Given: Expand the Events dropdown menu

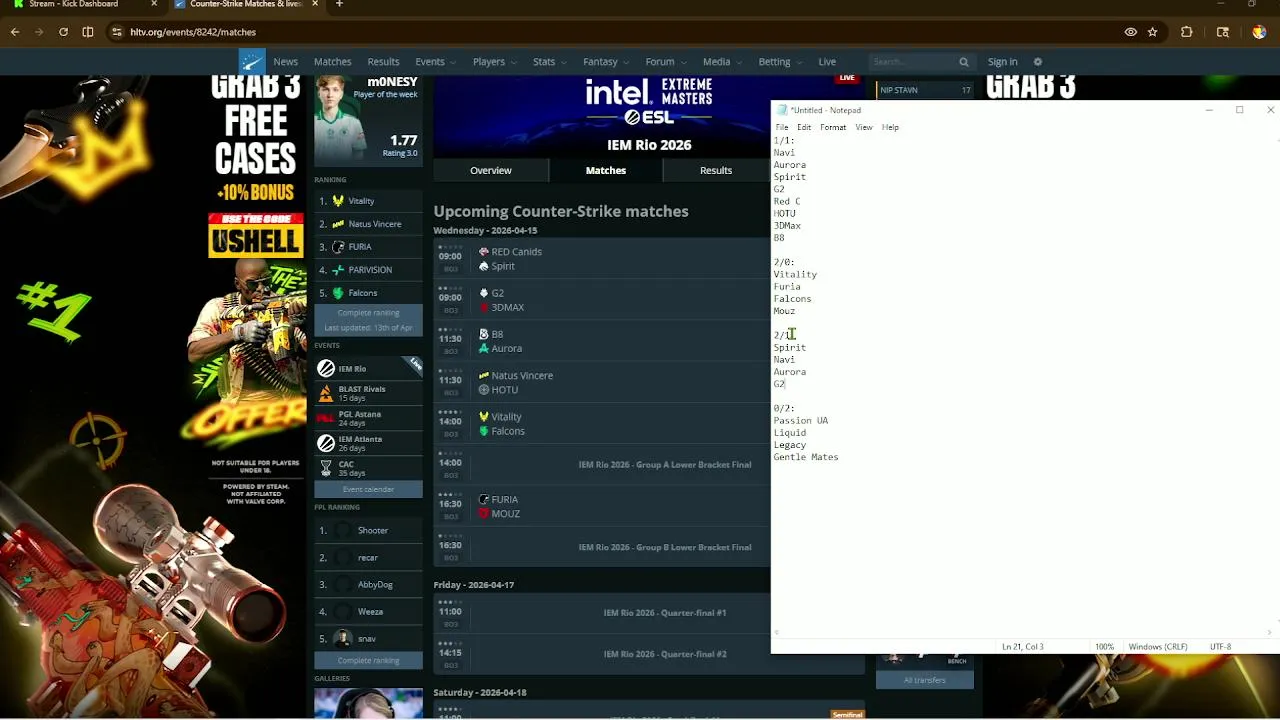Looking at the screenshot, I should (x=436, y=62).
